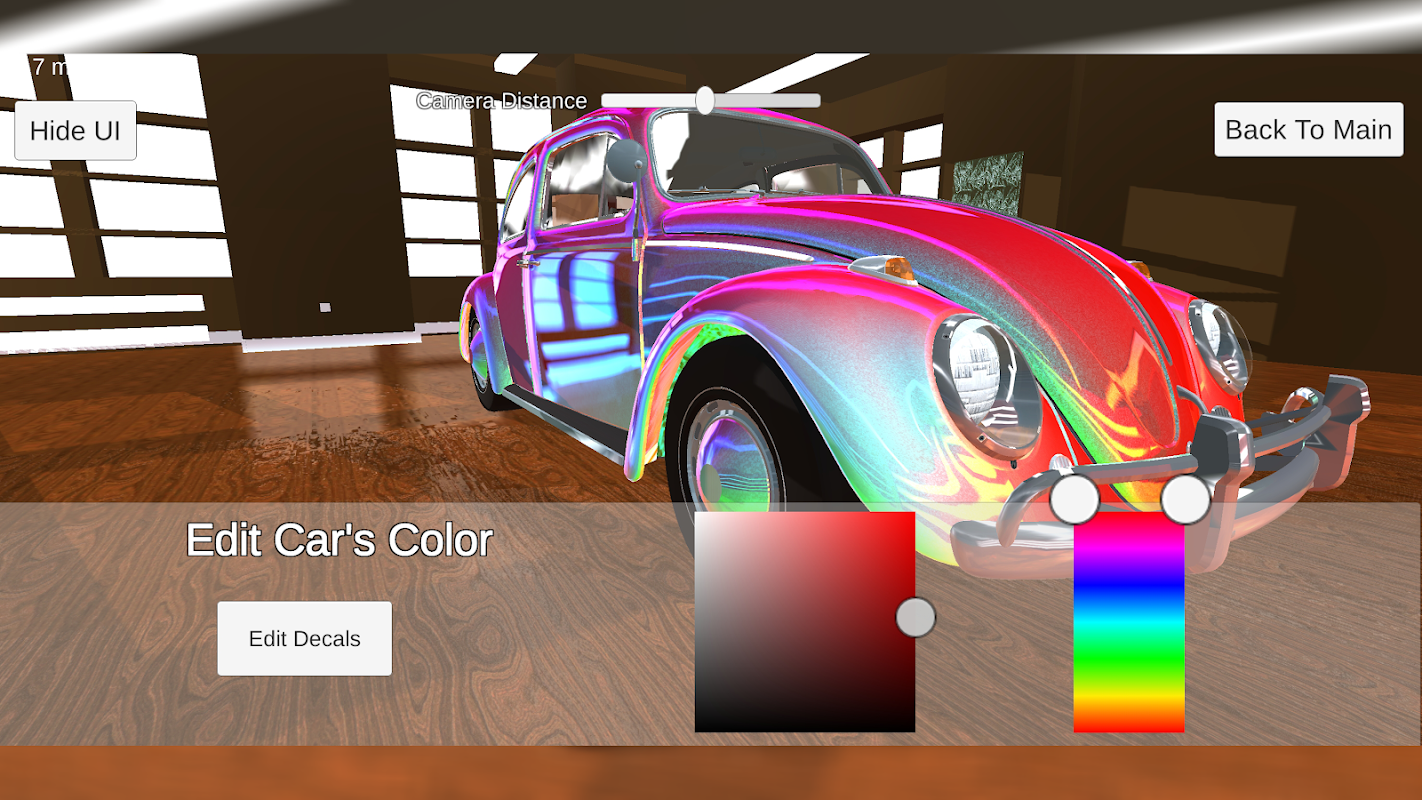
Task: Select the saturation picker's round gray handle
Action: (x=915, y=617)
